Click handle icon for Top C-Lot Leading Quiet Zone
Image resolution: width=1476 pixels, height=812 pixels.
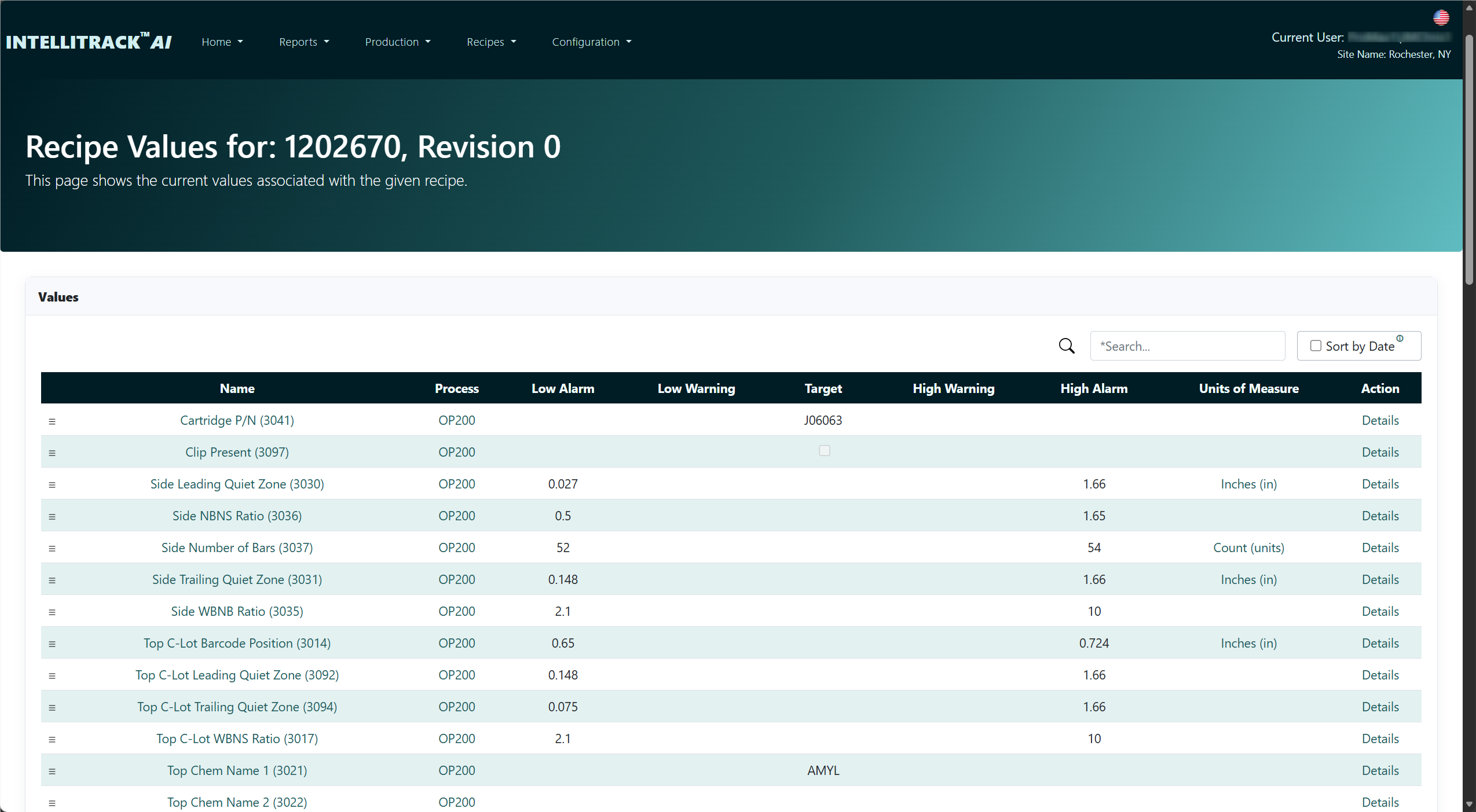tap(52, 676)
